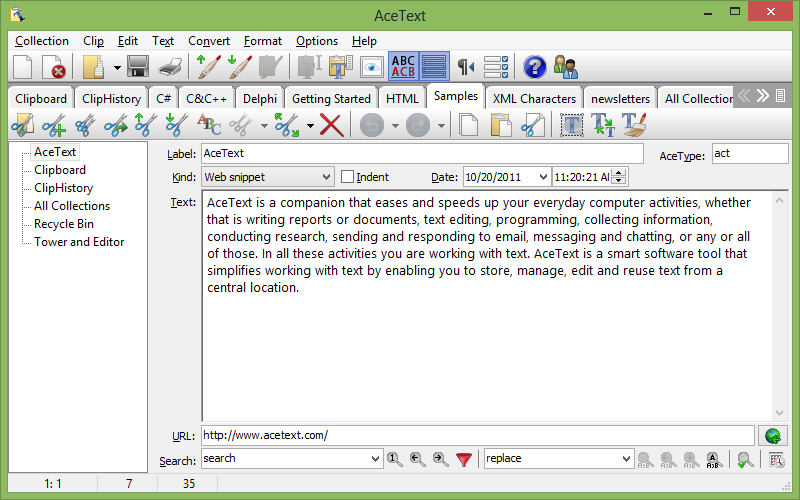Open the Clip menu
The width and height of the screenshot is (800, 500).
coord(93,41)
